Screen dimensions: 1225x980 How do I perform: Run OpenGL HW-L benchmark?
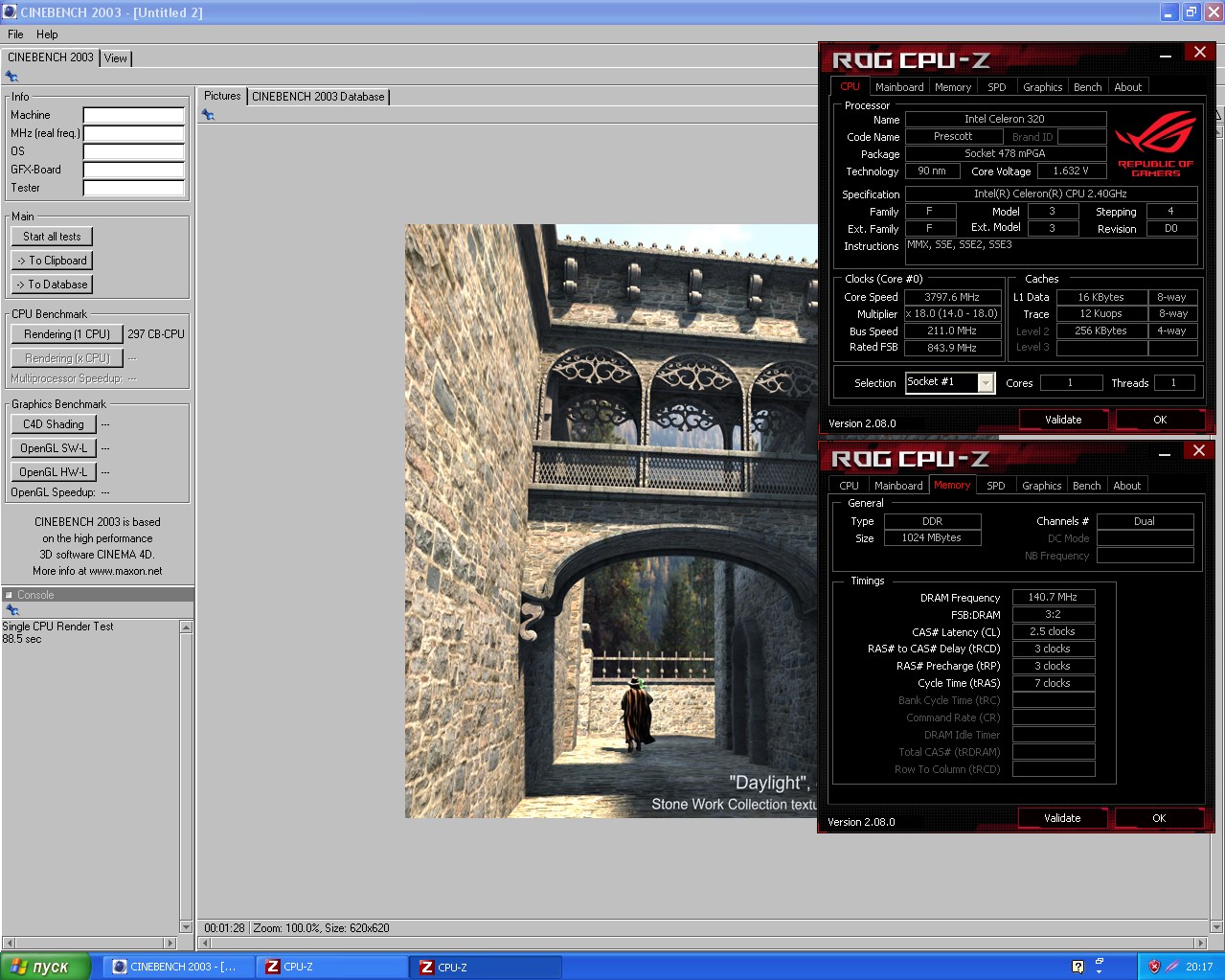tap(54, 472)
